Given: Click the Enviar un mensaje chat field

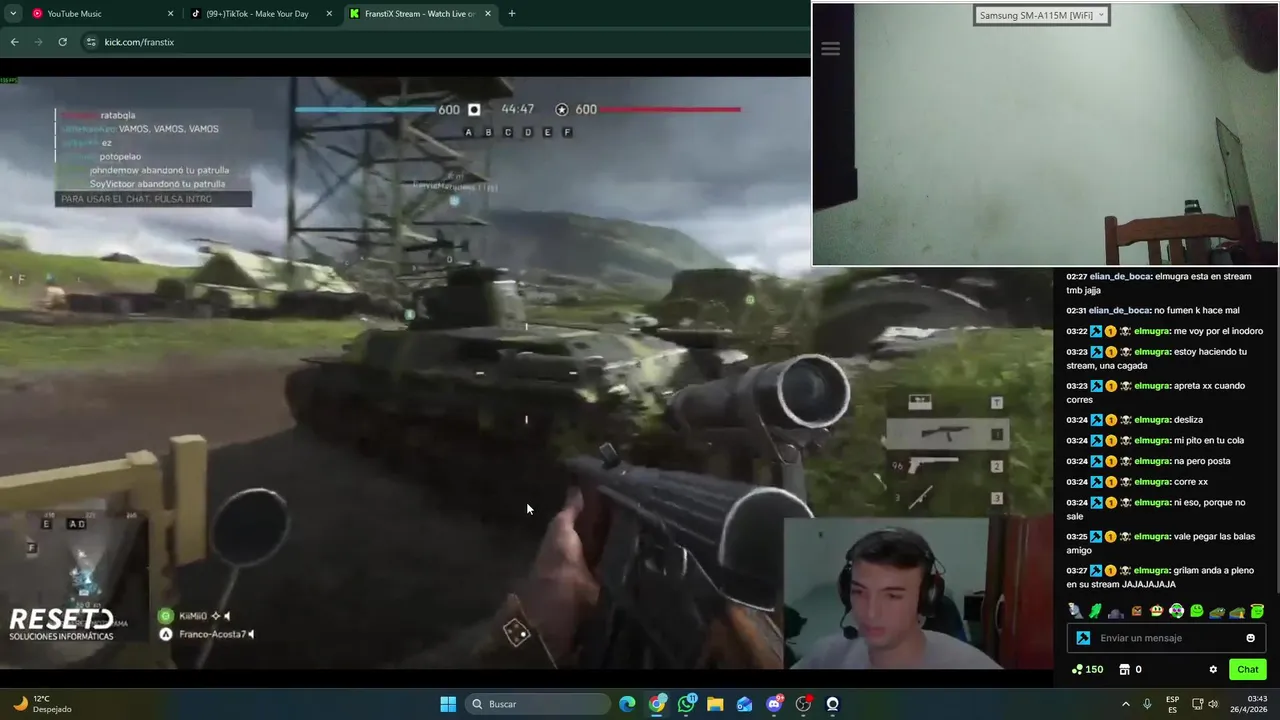Looking at the screenshot, I should (1165, 638).
